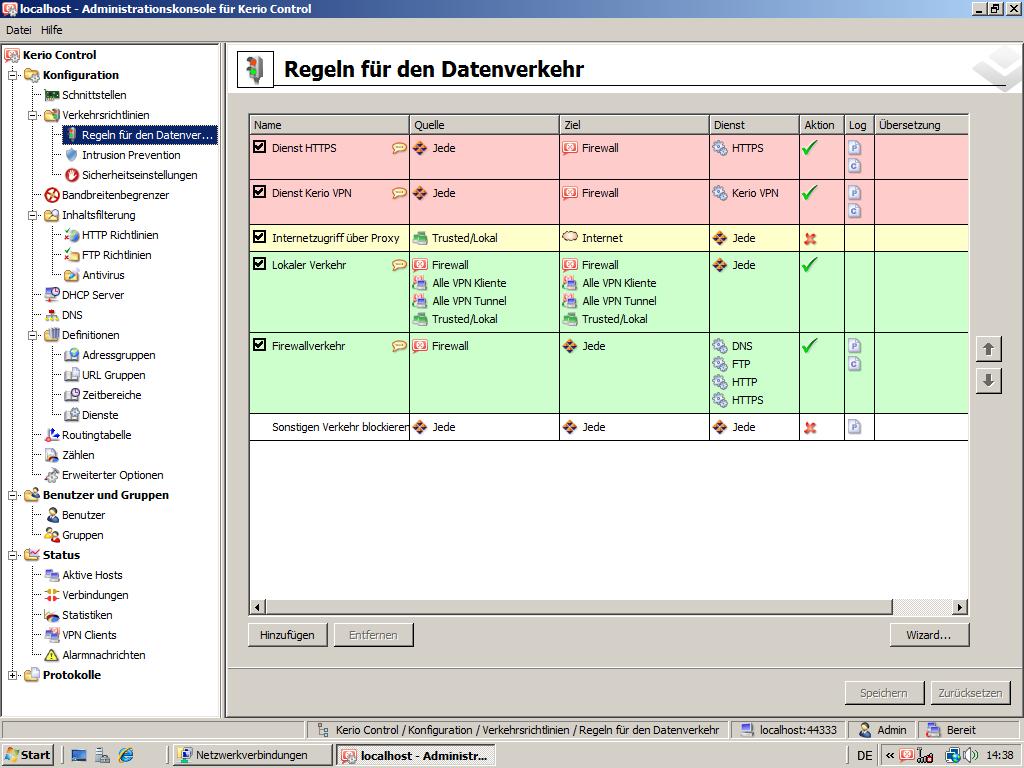
Task: Disable the Internetzugriff über Proxy rule checkbox
Action: pos(259,237)
